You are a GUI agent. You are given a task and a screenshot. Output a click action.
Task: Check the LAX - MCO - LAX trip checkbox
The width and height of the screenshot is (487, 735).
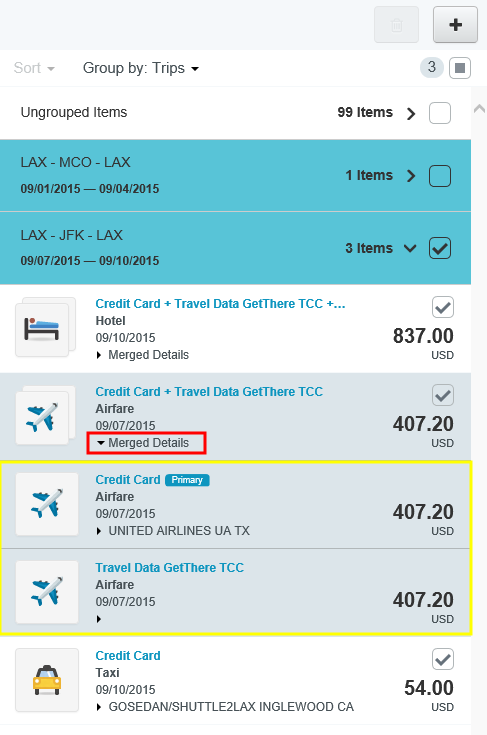(x=440, y=176)
